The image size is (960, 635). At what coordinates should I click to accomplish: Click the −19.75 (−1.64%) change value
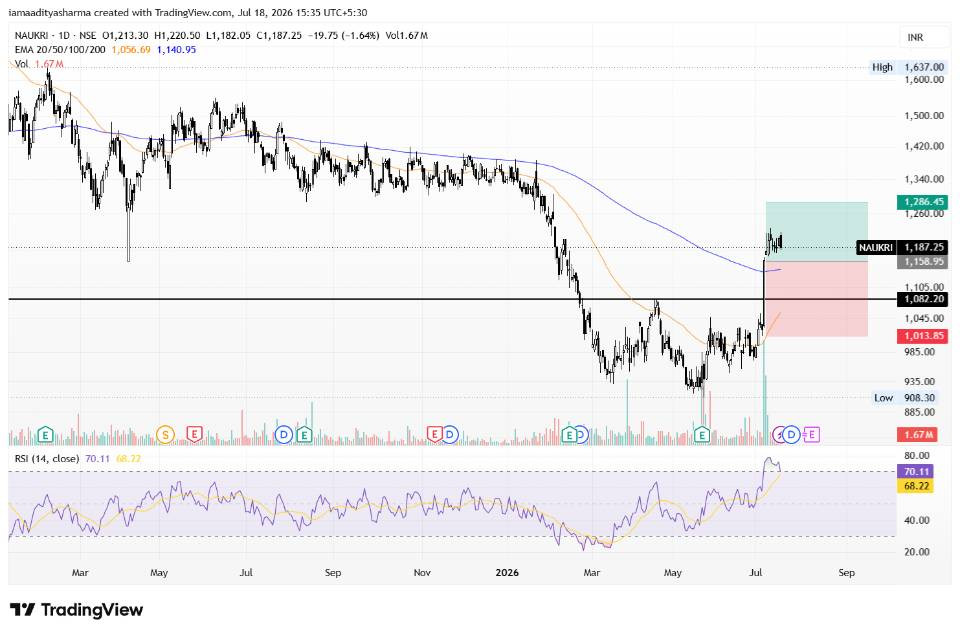pyautogui.click(x=343, y=36)
